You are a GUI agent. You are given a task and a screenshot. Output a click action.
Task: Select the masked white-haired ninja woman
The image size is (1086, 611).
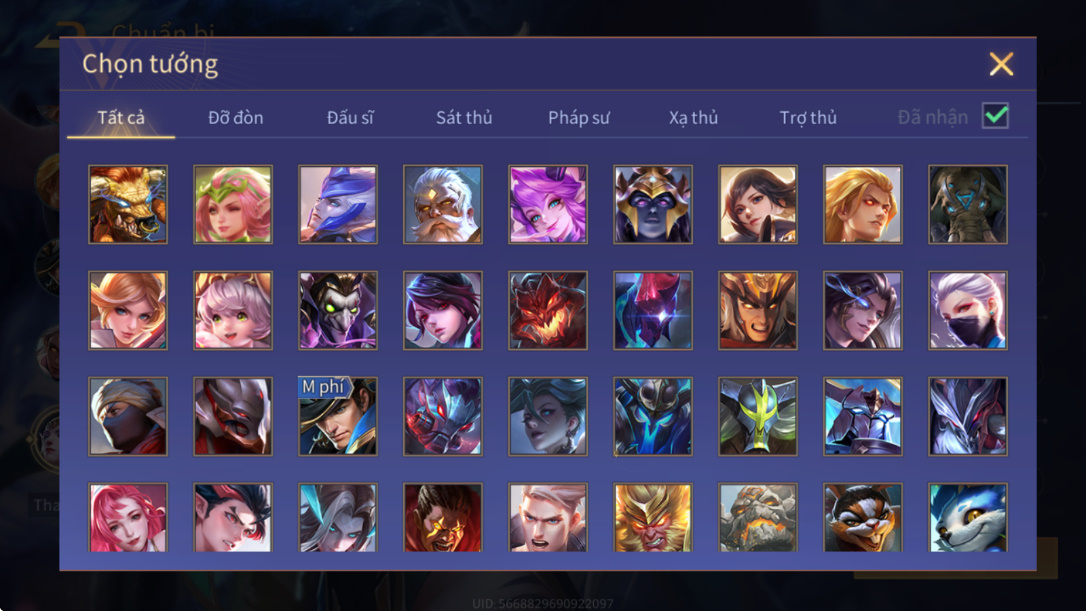pyautogui.click(x=968, y=310)
